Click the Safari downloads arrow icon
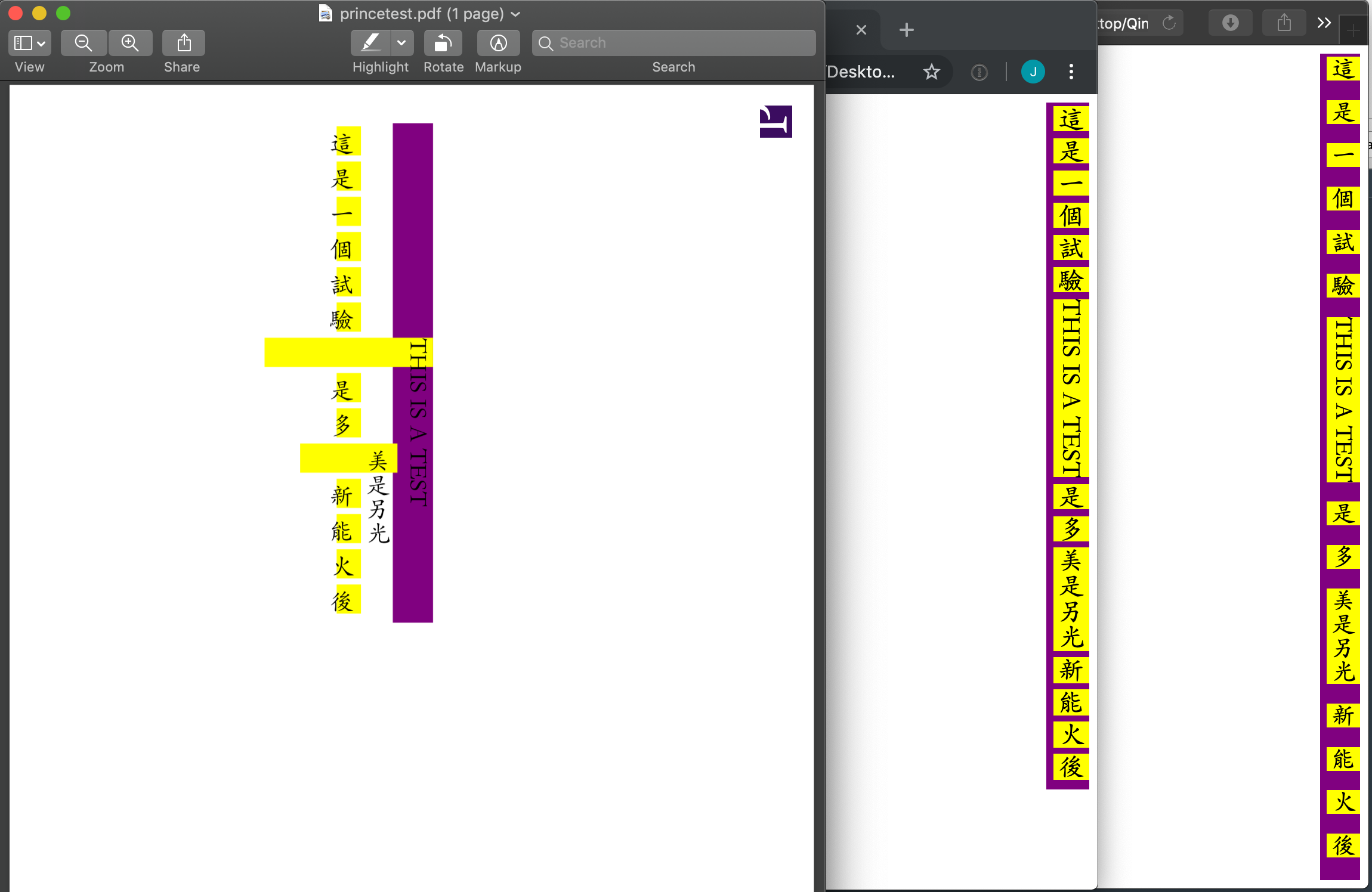This screenshot has height=892, width=1372. tap(1230, 23)
